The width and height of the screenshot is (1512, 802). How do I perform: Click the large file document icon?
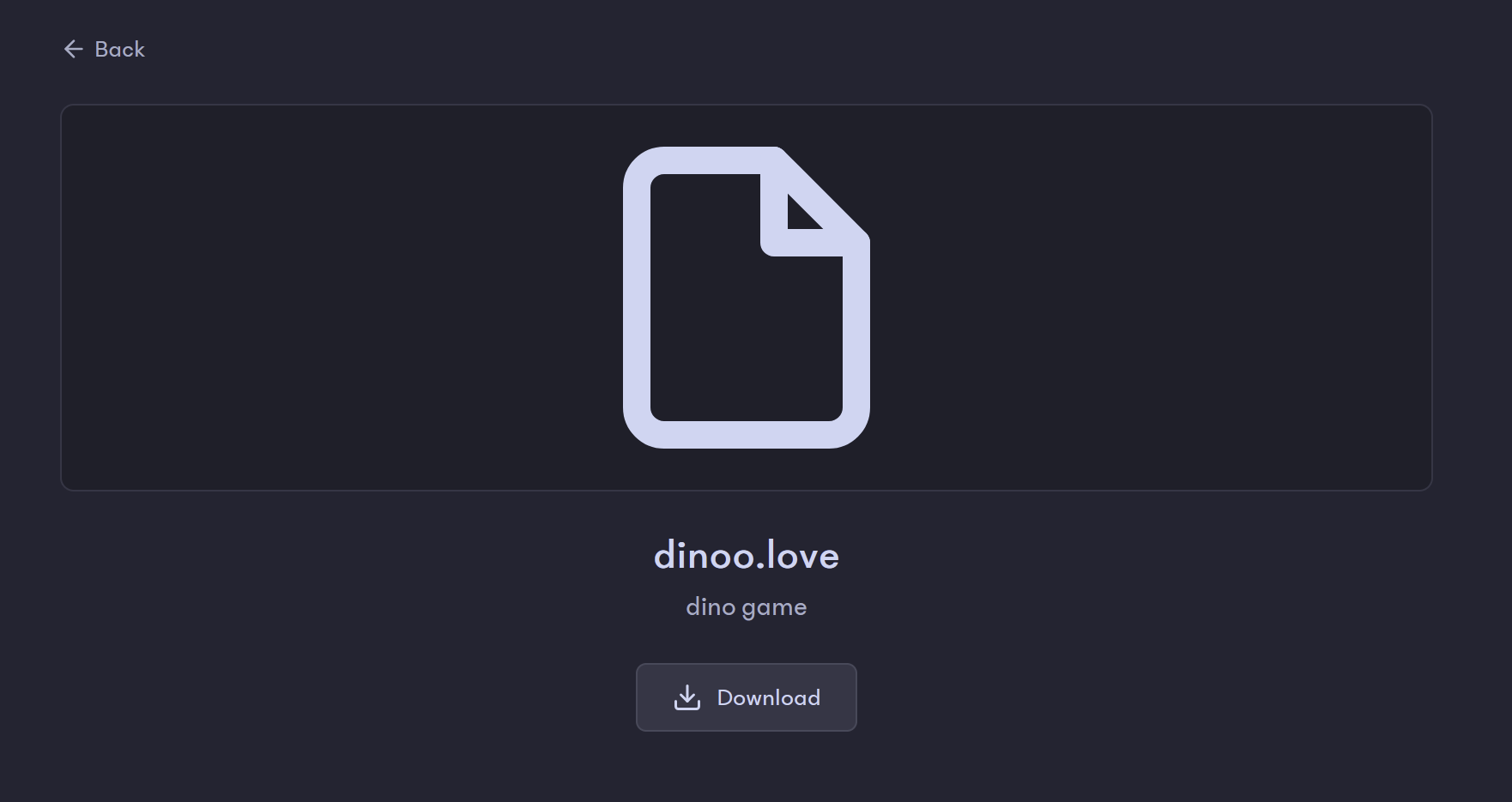747,298
